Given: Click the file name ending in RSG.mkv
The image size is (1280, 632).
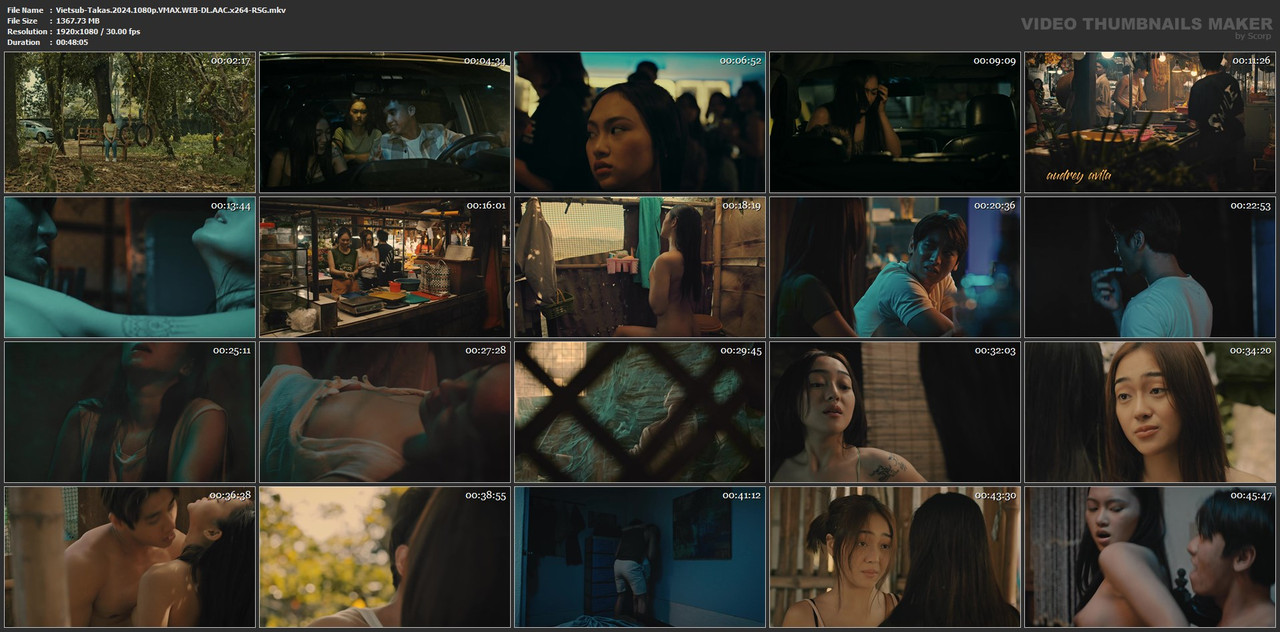Looking at the screenshot, I should 171,9.
